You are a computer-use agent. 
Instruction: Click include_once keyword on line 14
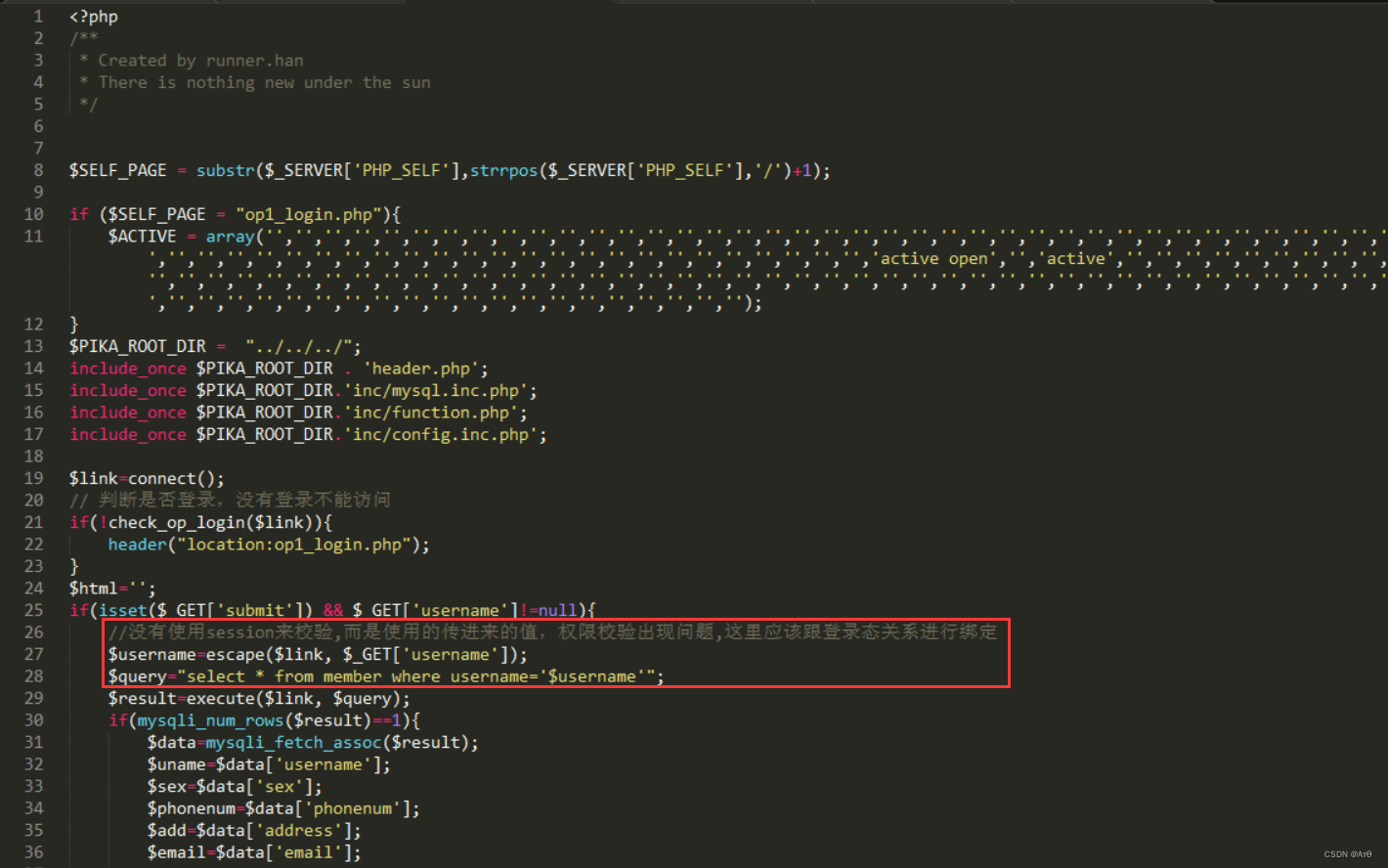point(128,369)
